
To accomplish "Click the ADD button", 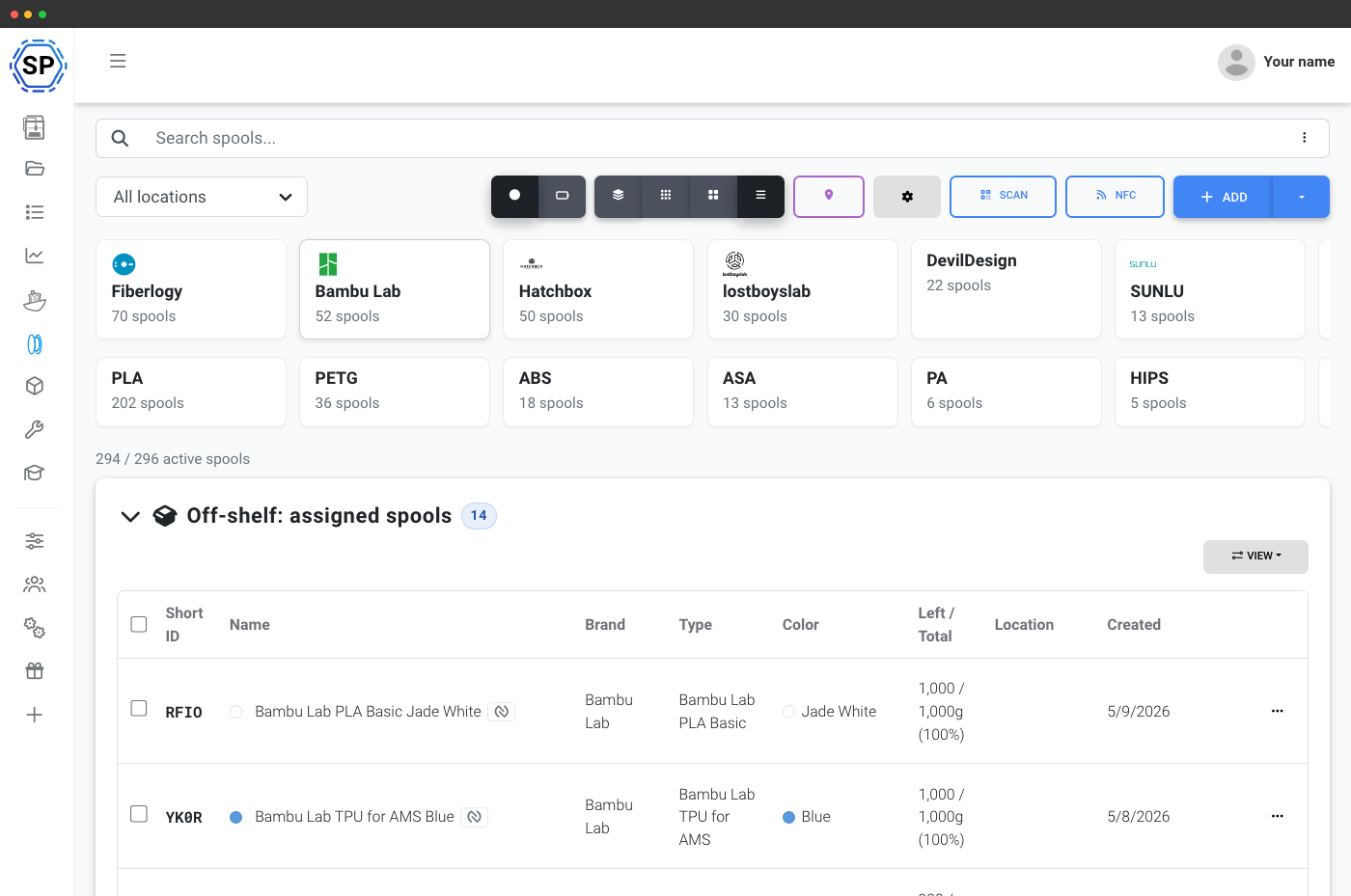I will click(x=1224, y=197).
